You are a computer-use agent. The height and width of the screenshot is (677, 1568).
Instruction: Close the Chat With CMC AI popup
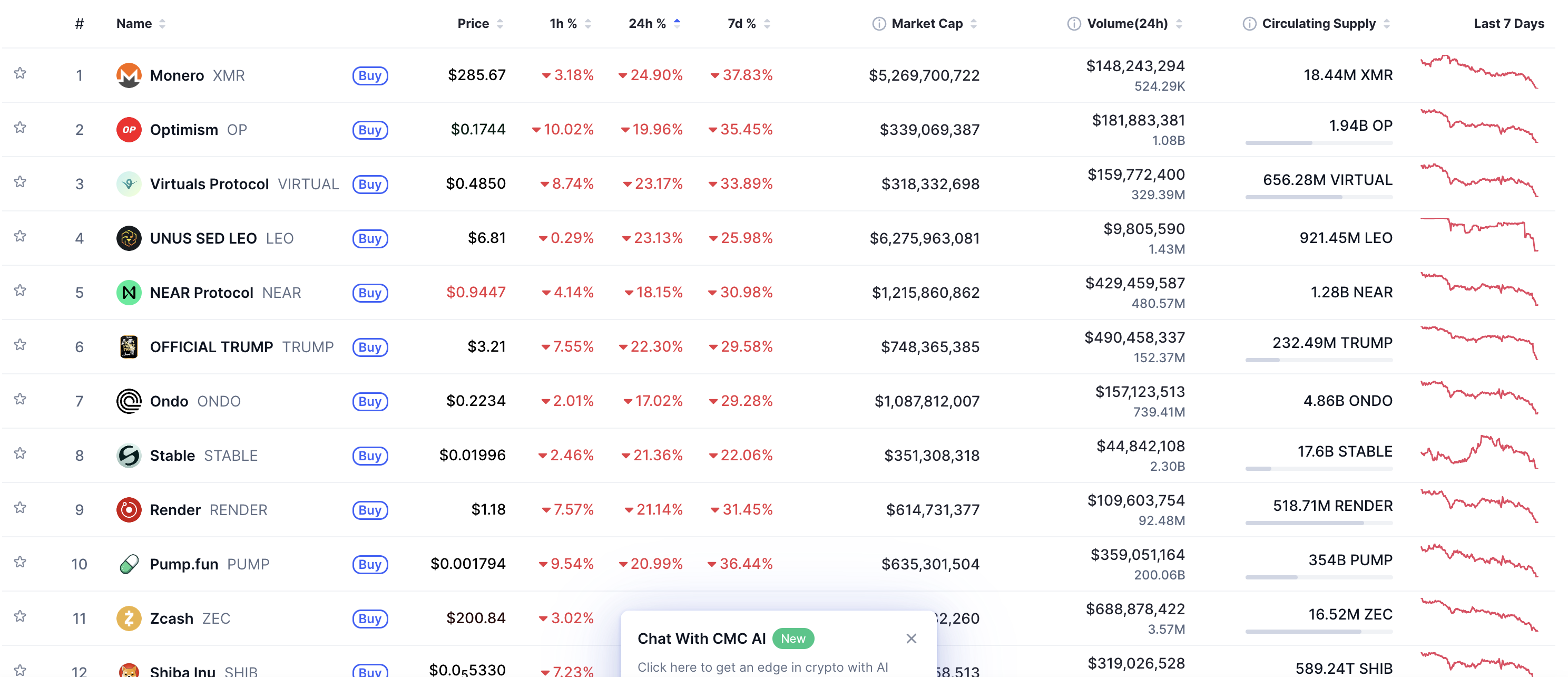click(910, 638)
